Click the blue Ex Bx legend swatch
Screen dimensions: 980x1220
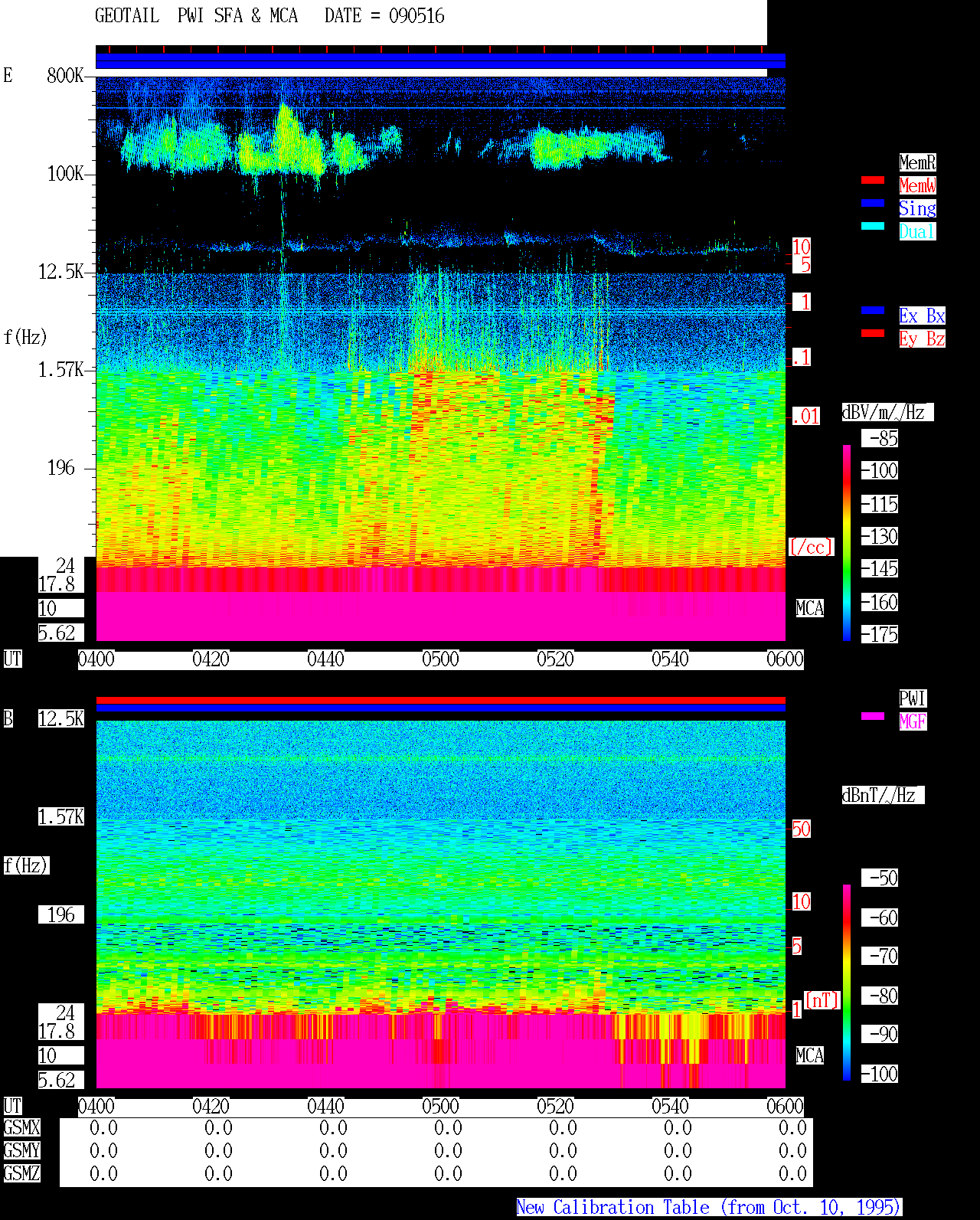coord(873,310)
